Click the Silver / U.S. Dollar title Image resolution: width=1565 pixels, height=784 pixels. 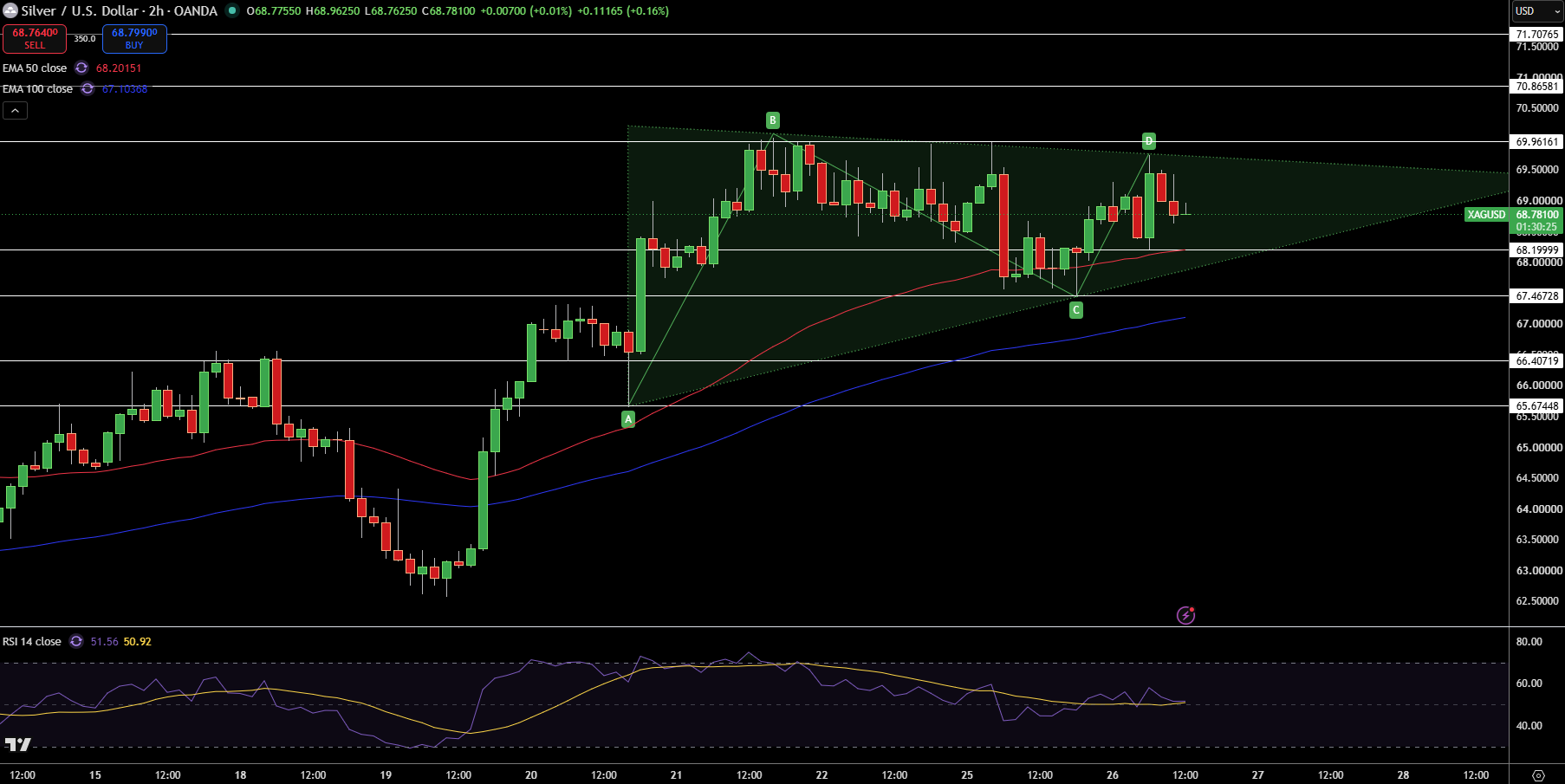point(81,11)
